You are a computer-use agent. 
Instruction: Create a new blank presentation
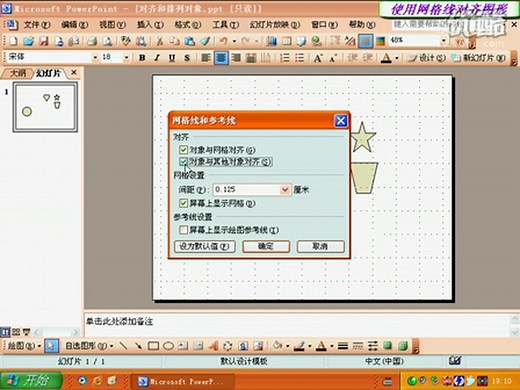[13, 41]
